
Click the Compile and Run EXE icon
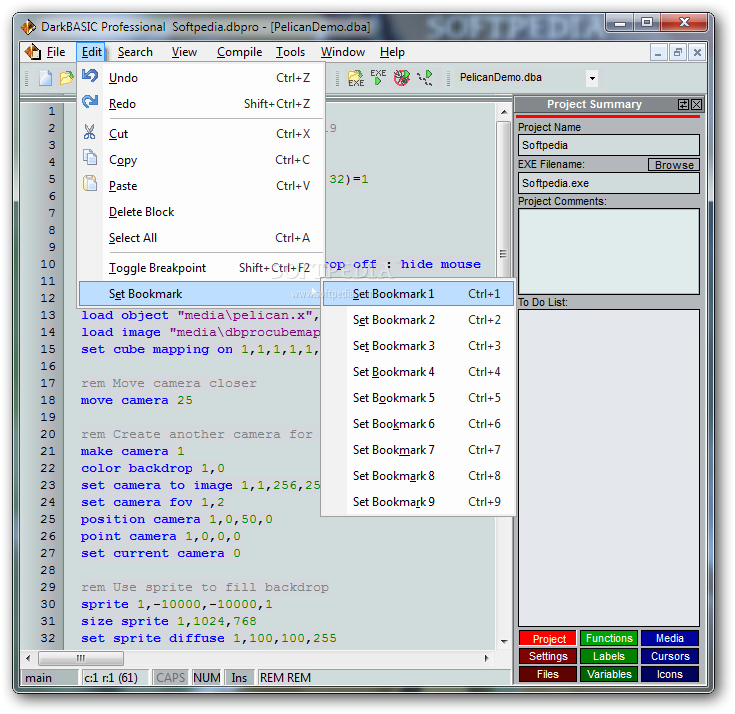coord(378,77)
